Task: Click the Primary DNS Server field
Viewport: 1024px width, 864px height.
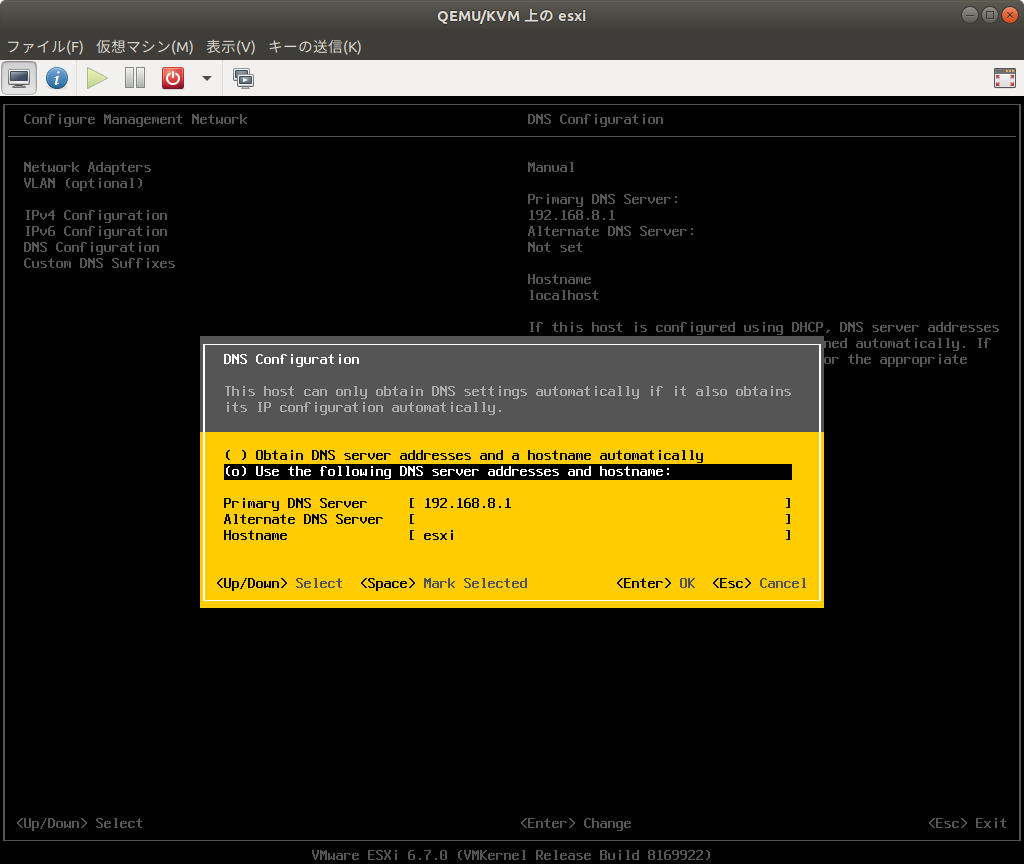Action: [x=600, y=504]
